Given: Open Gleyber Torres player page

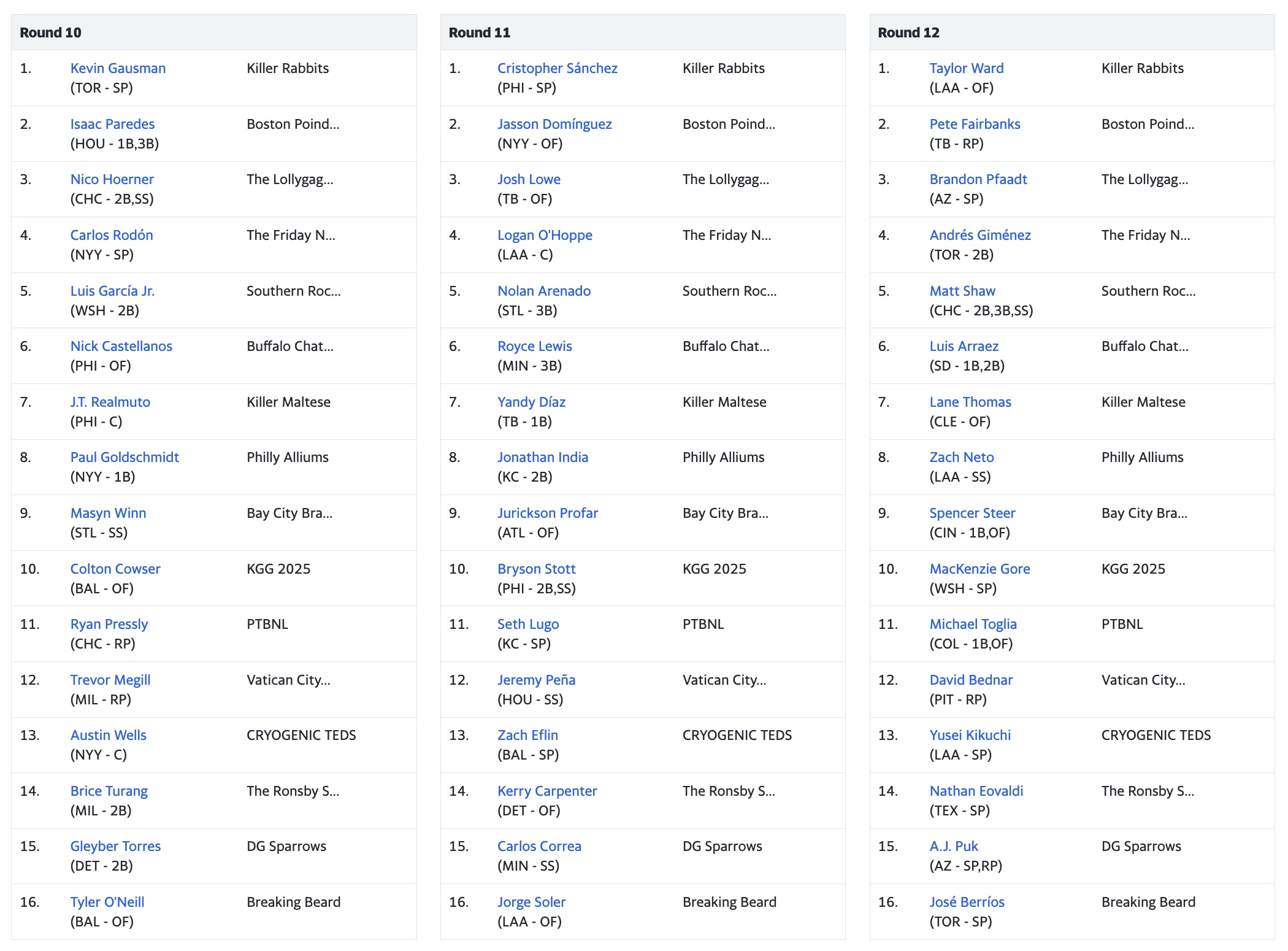Looking at the screenshot, I should pyautogui.click(x=115, y=846).
